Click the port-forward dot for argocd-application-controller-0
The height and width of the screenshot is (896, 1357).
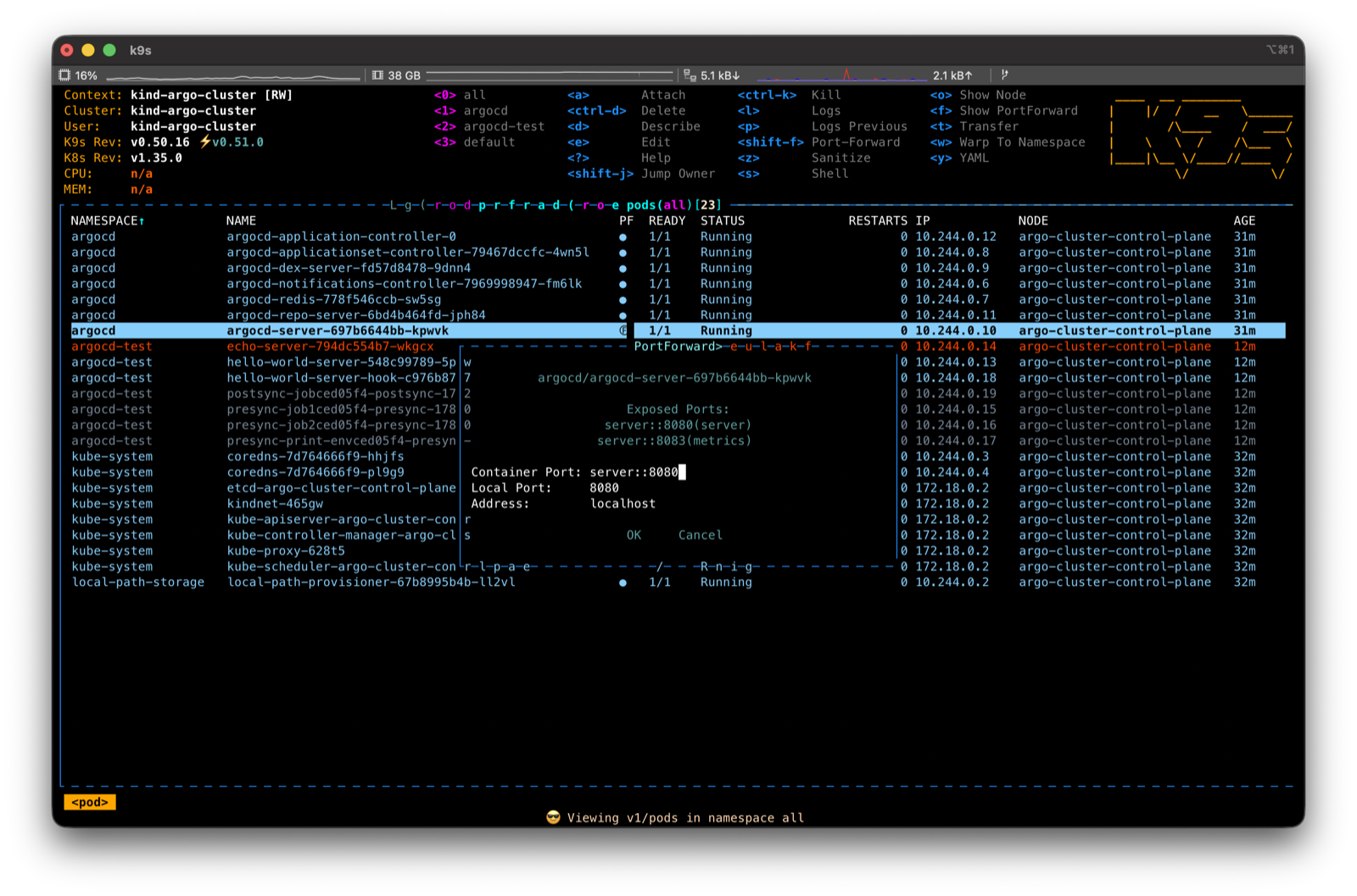coord(623,237)
